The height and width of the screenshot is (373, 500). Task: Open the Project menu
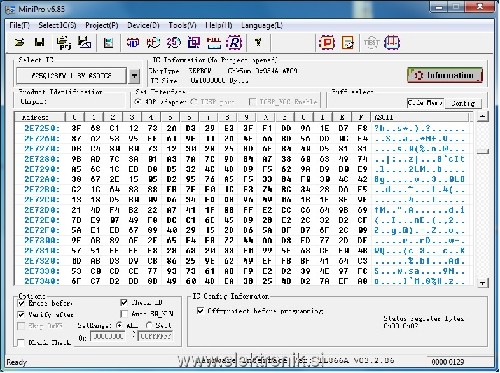(102, 25)
